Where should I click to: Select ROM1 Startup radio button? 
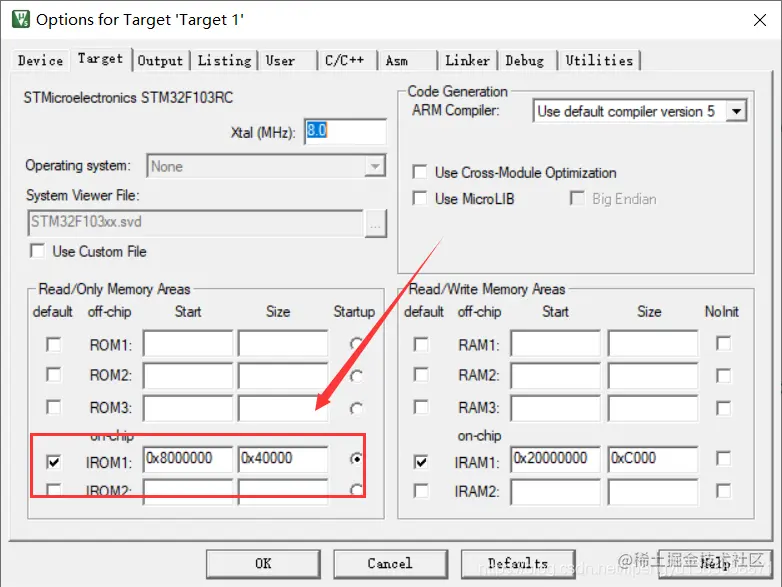356,344
